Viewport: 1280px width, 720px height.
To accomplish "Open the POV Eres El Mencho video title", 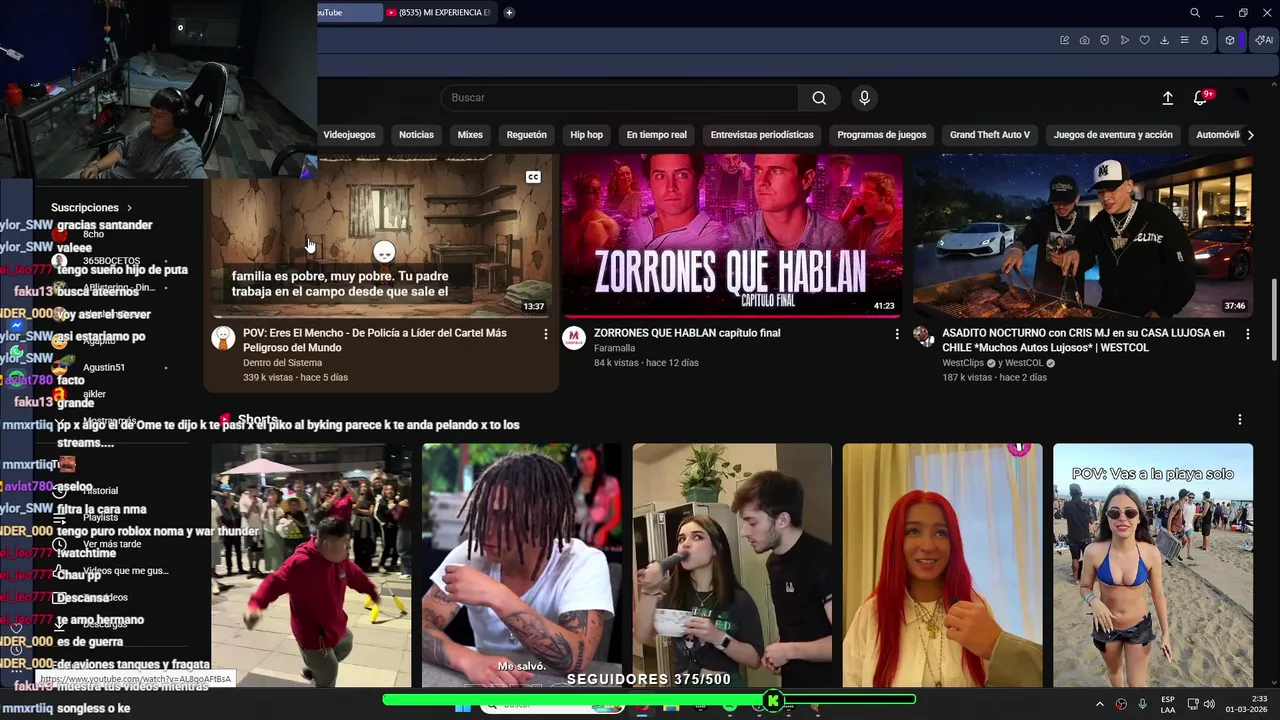I will [x=375, y=340].
